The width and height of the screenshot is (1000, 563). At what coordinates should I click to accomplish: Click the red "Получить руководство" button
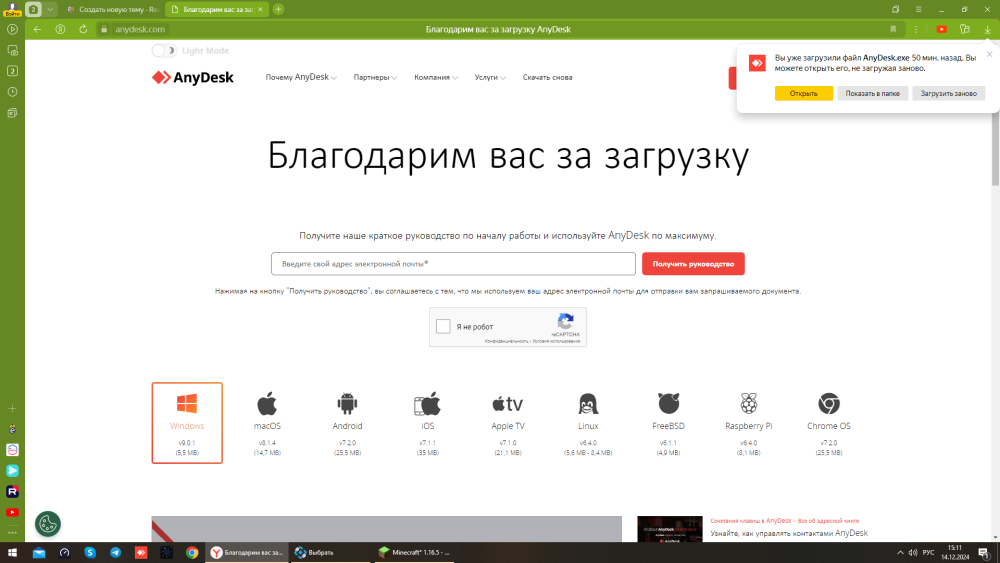(x=693, y=264)
